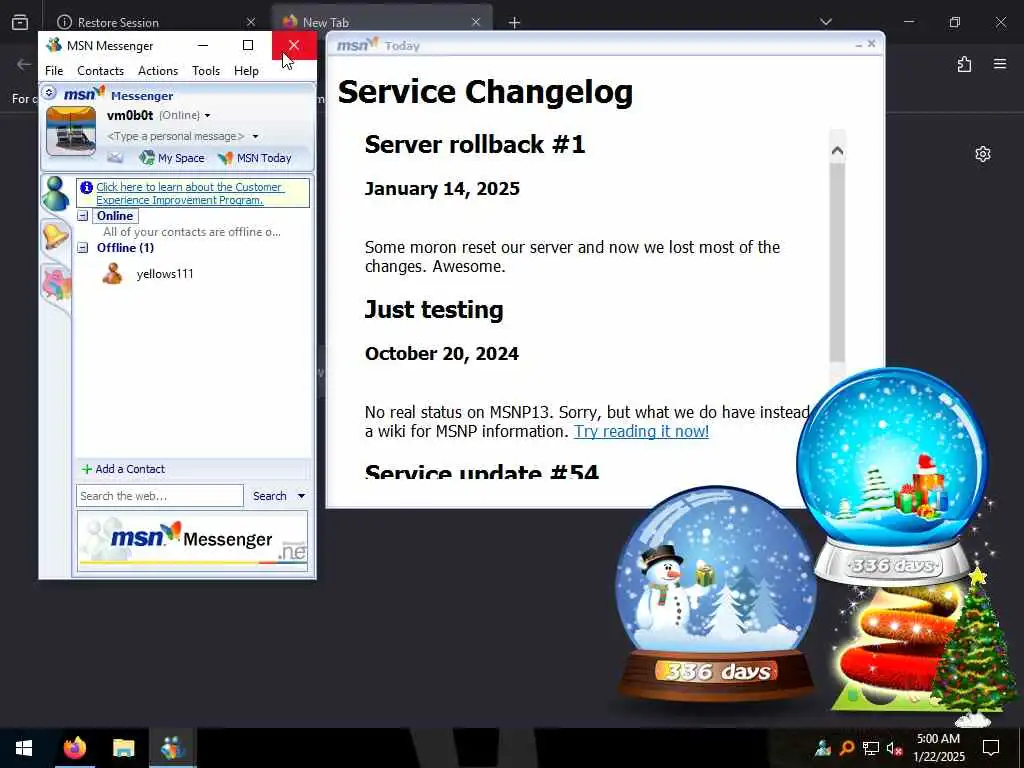This screenshot has width=1024, height=768.
Task: Open MSN Today from Messenger
Action: click(x=255, y=158)
